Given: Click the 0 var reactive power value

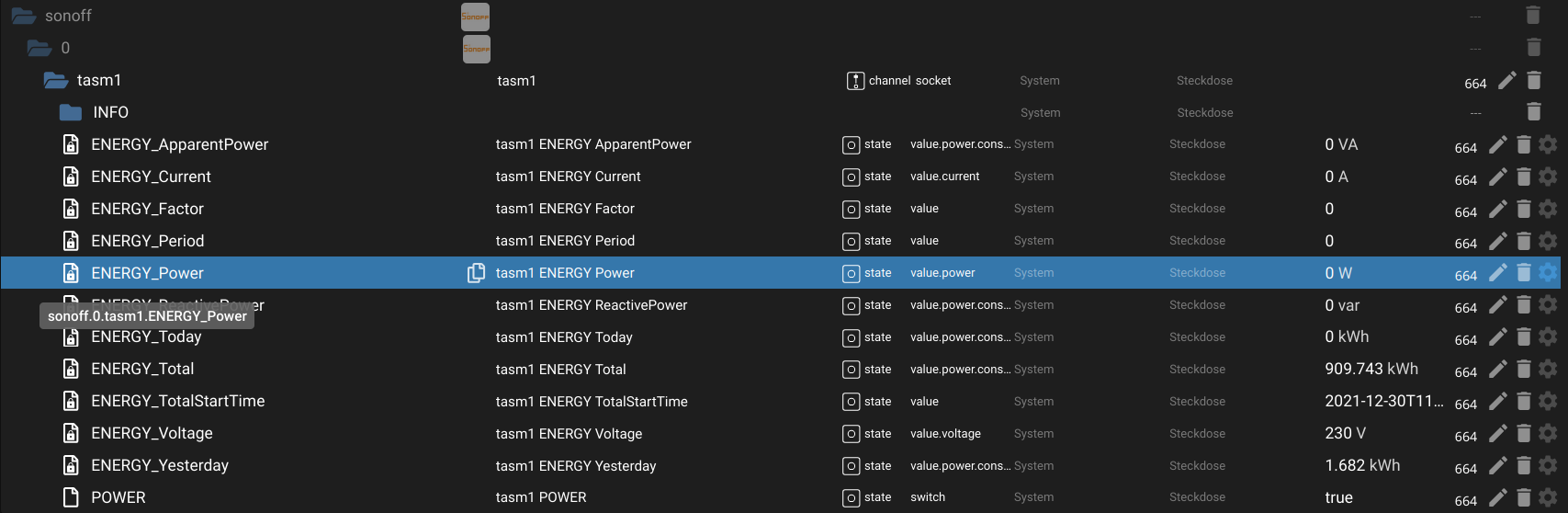Looking at the screenshot, I should 1342,305.
